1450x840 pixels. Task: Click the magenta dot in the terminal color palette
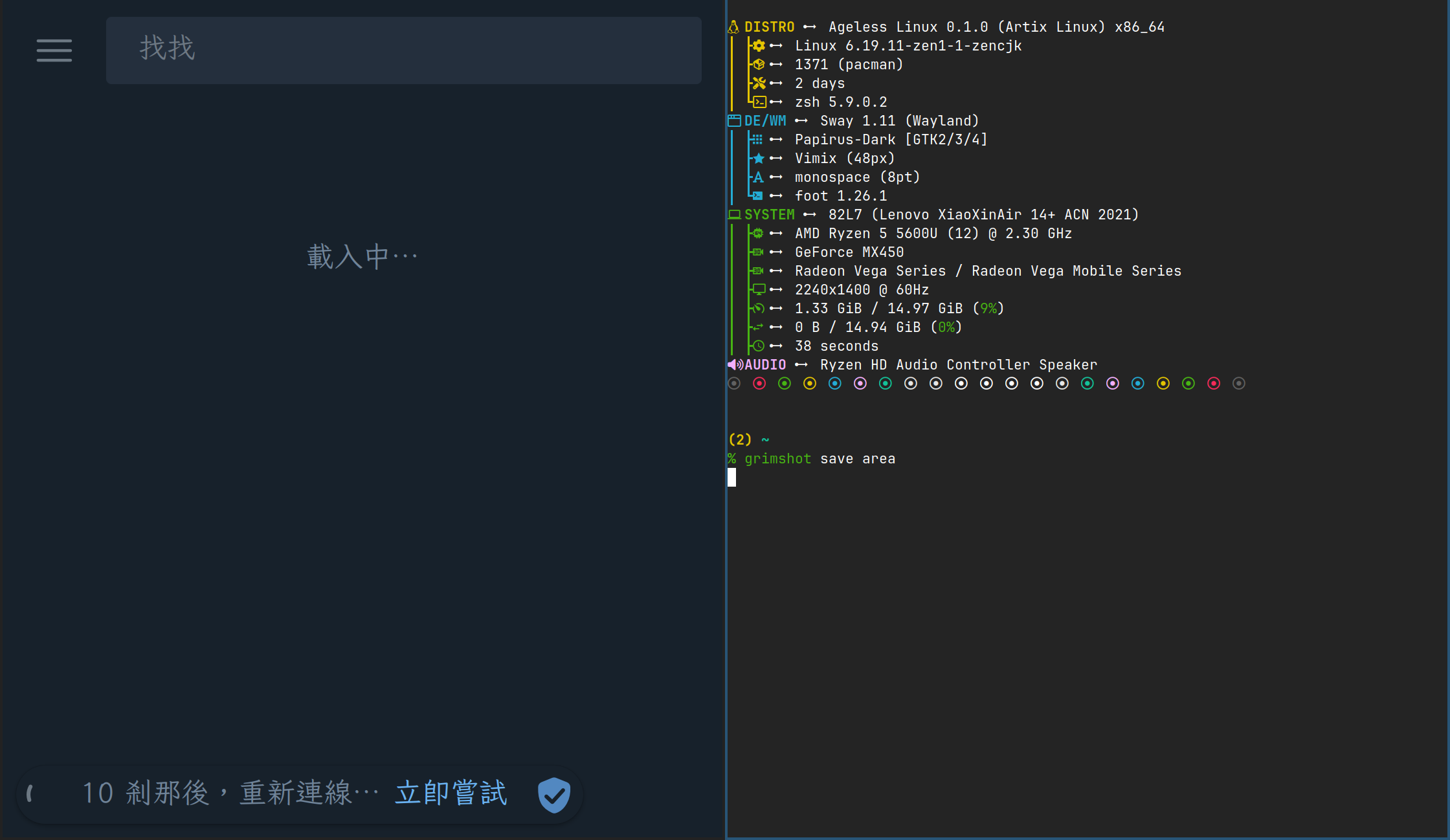point(860,383)
